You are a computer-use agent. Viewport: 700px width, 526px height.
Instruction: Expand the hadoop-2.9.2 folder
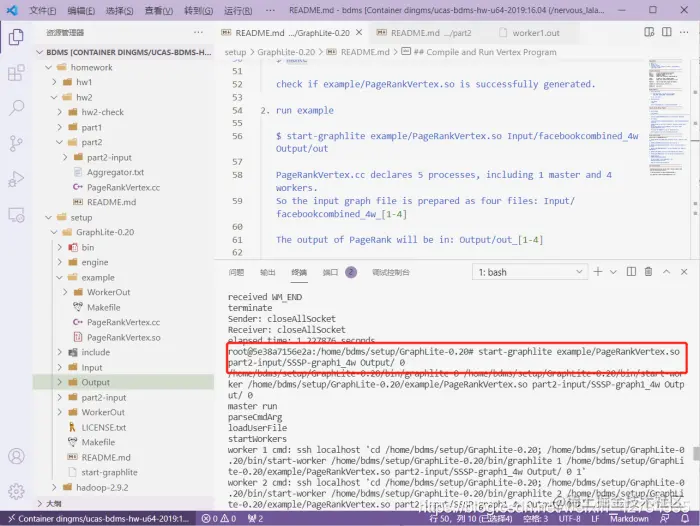124,487
